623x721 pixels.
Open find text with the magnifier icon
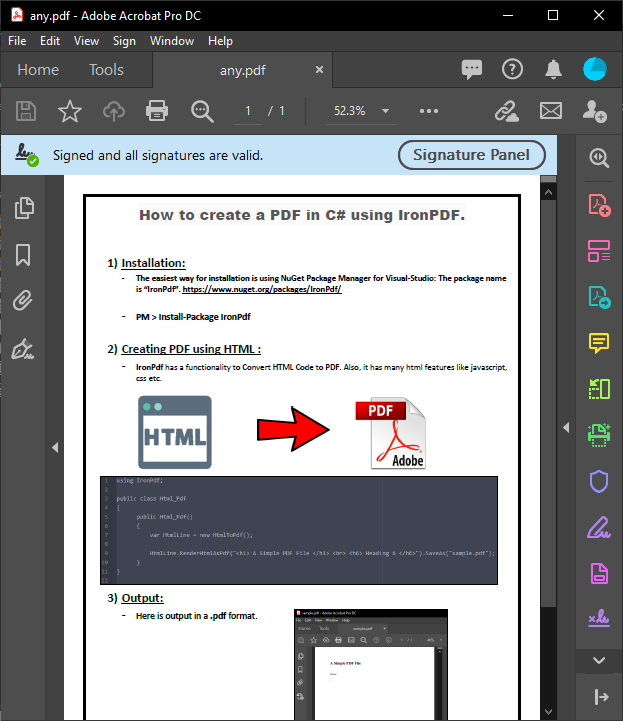[x=202, y=111]
